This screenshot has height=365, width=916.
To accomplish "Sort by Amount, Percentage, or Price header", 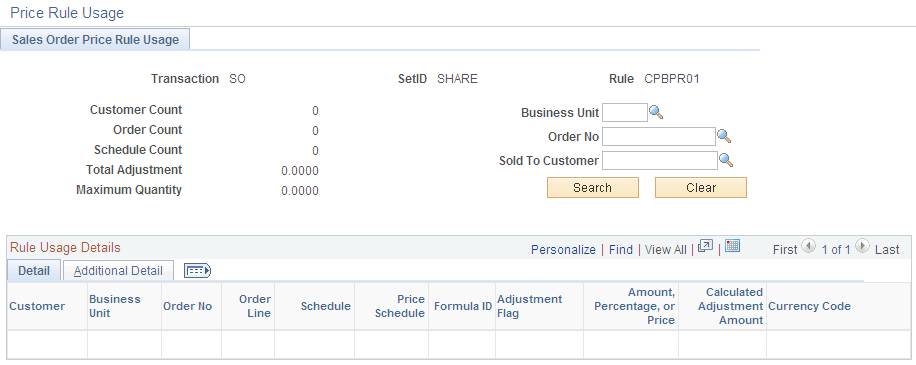I will click(x=634, y=306).
